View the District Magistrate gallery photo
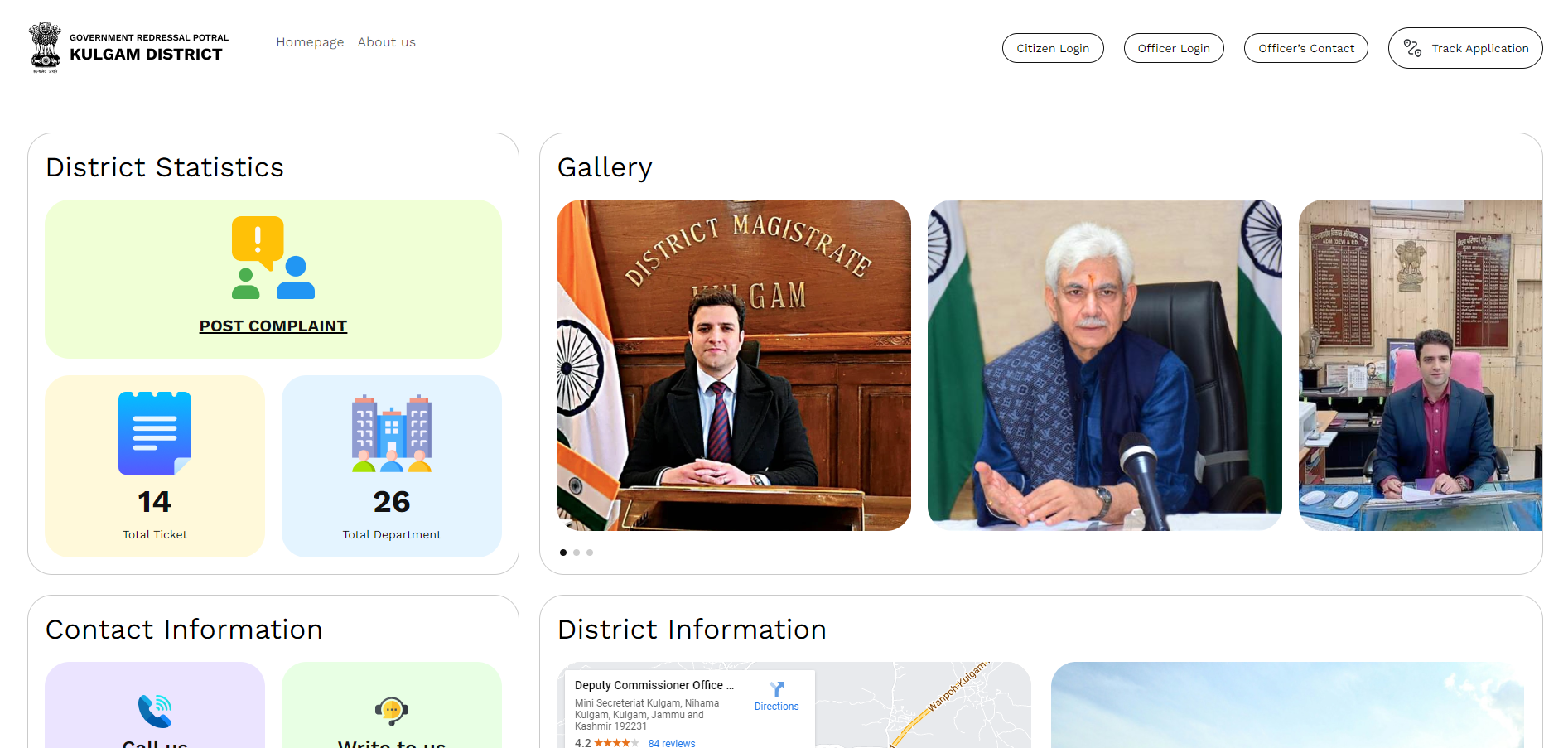1568x748 pixels. point(733,365)
